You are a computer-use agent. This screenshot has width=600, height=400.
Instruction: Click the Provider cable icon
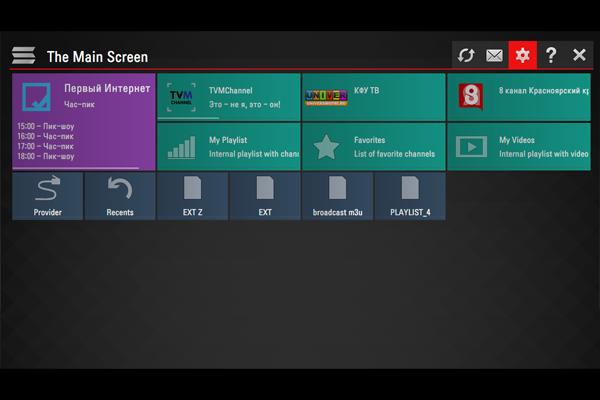coord(47,188)
